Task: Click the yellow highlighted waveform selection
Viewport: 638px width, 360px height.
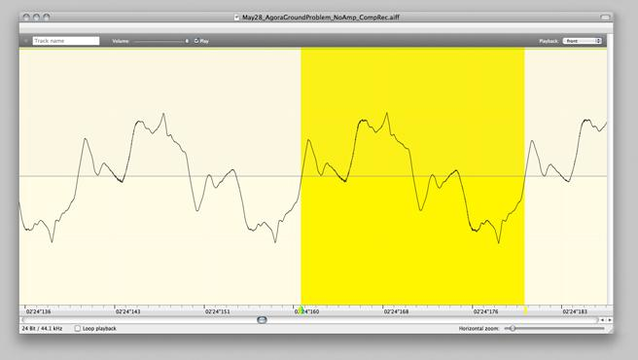Action: pos(413,176)
